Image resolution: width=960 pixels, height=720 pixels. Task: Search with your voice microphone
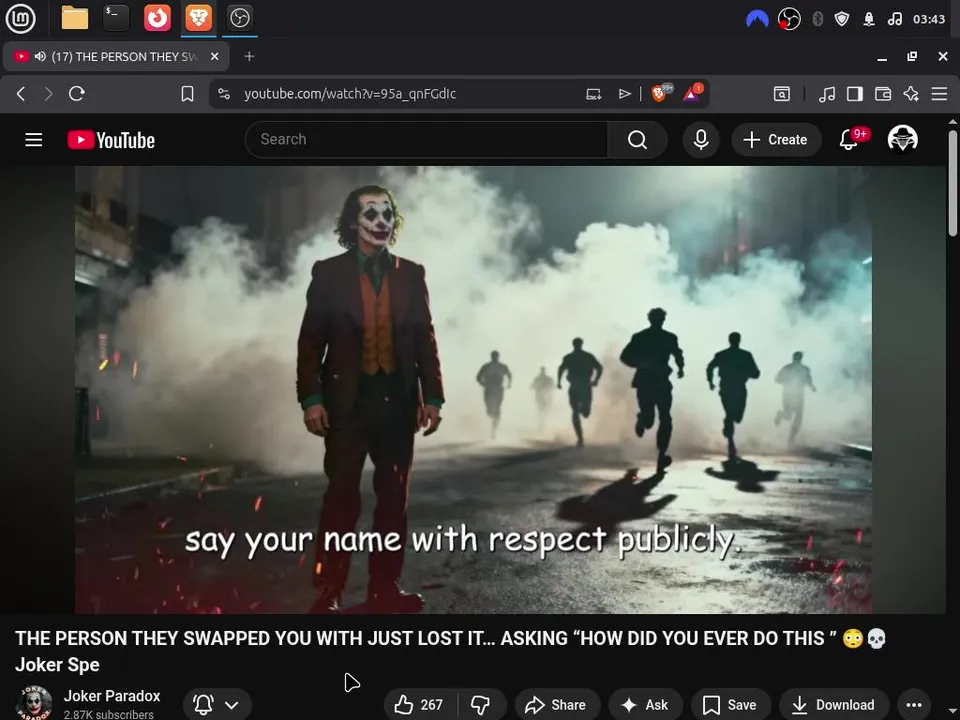pyautogui.click(x=701, y=140)
